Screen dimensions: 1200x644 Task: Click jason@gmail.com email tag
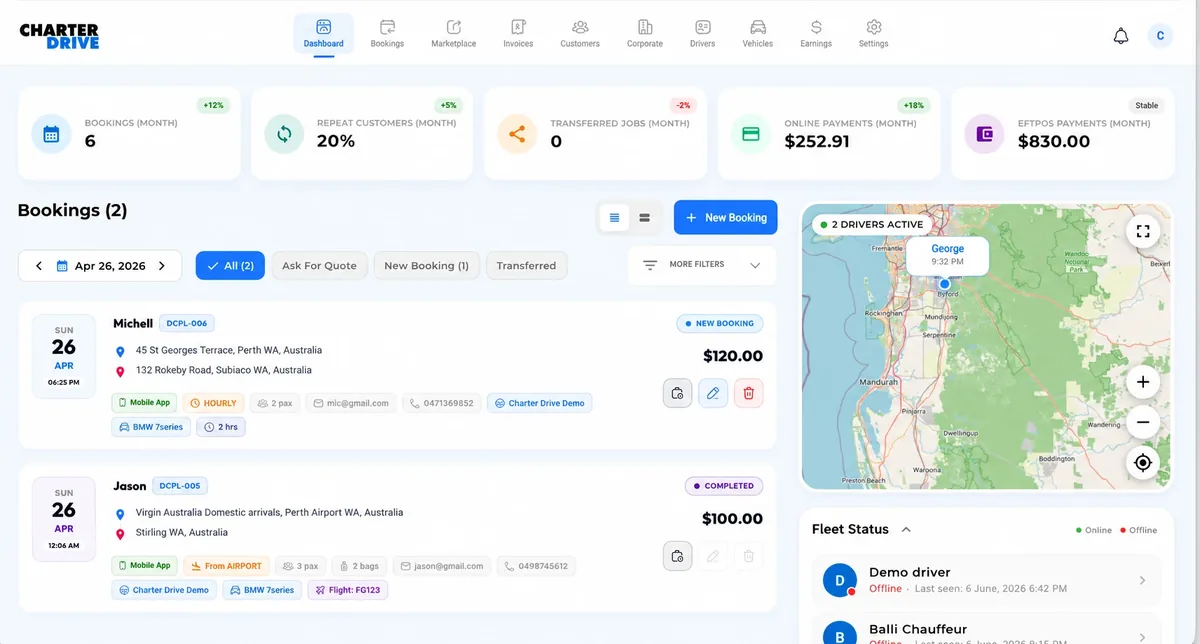(x=441, y=566)
